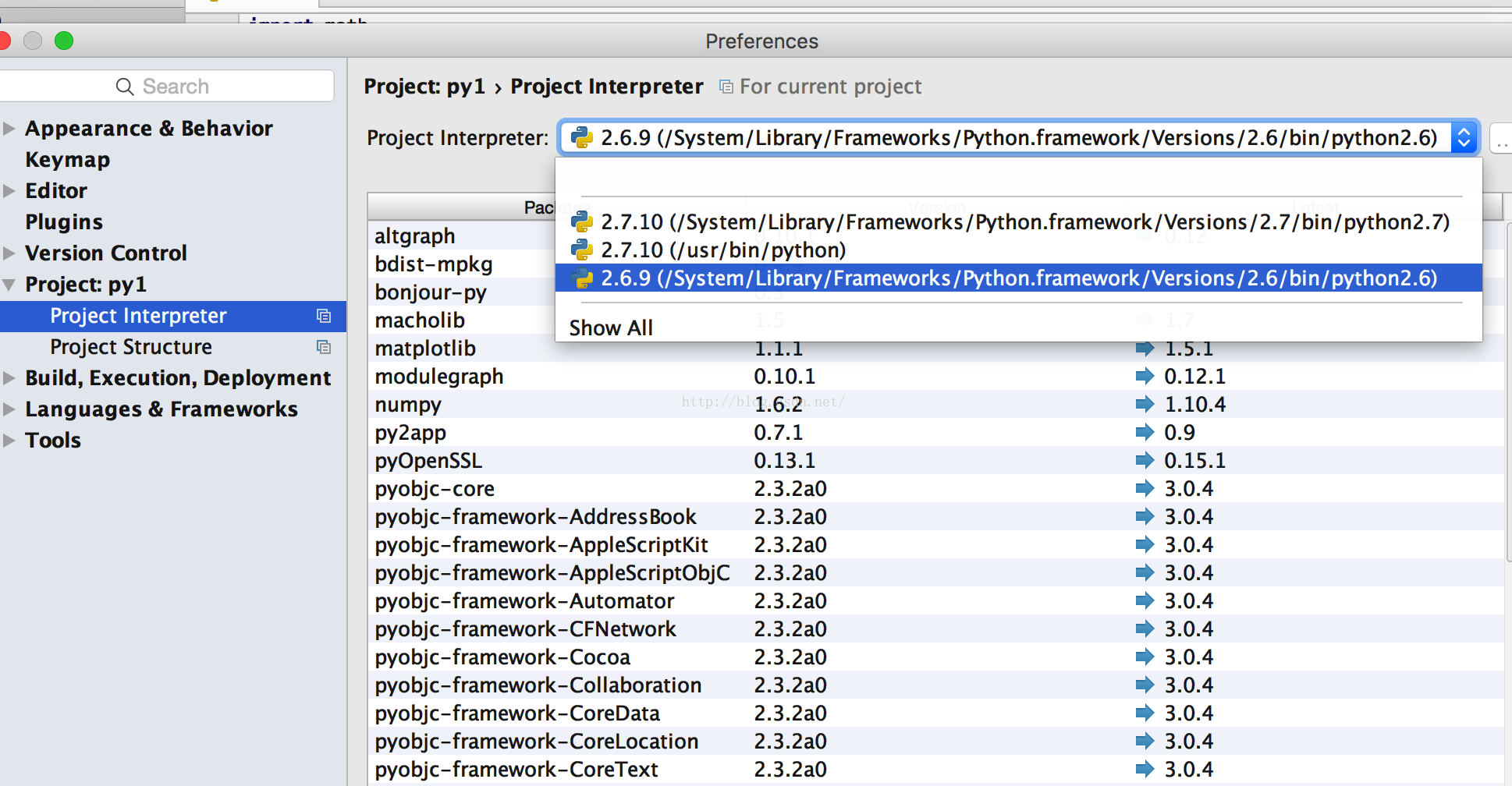This screenshot has width=1512, height=786.
Task: Click the Search field in Preferences sidebar
Action: pos(165,86)
